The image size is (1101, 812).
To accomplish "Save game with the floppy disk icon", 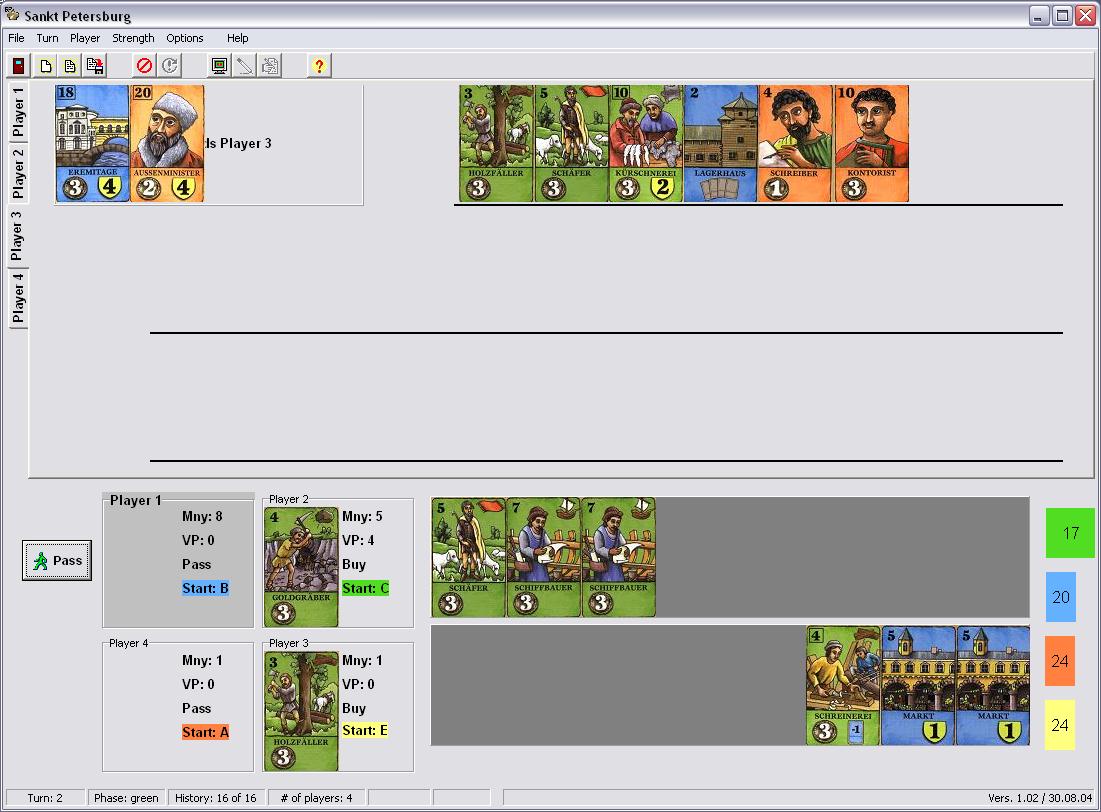I will click(95, 66).
